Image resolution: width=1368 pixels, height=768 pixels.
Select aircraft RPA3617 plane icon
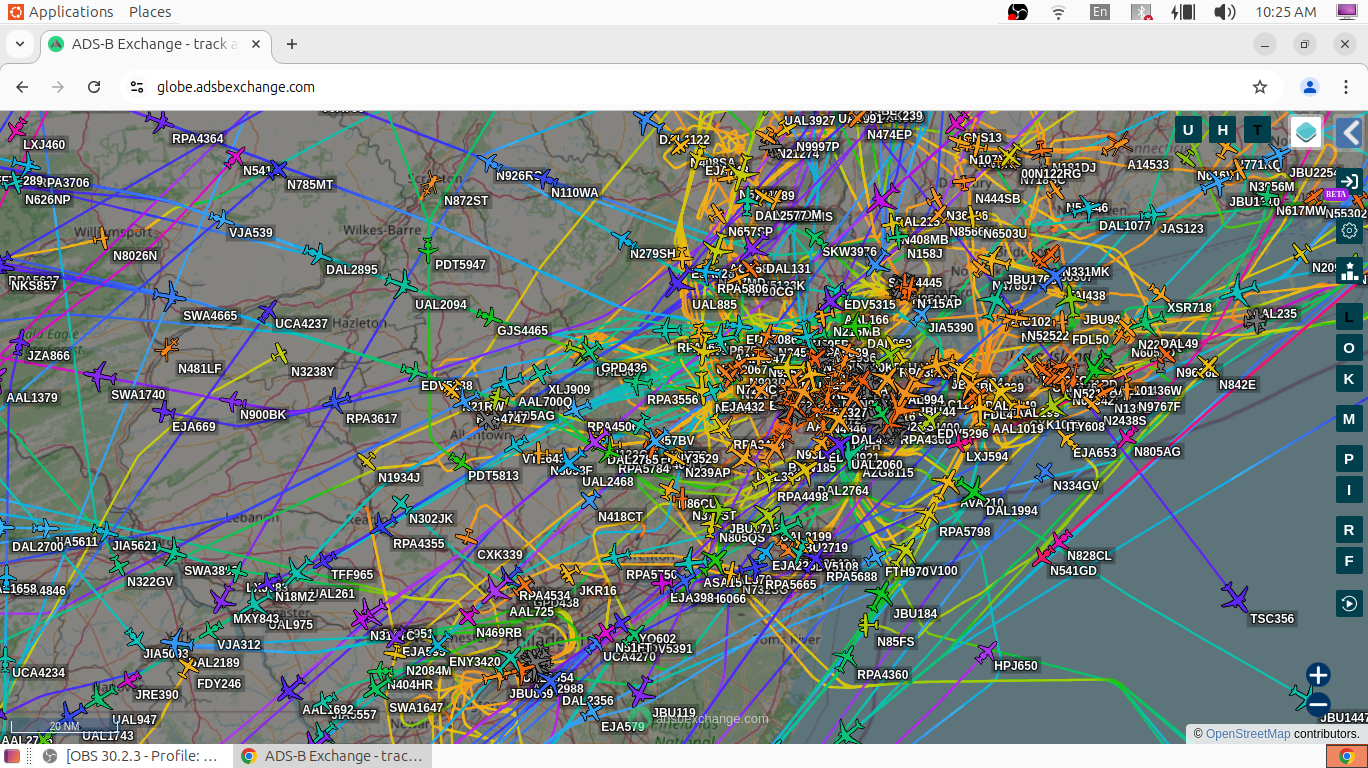[x=337, y=401]
